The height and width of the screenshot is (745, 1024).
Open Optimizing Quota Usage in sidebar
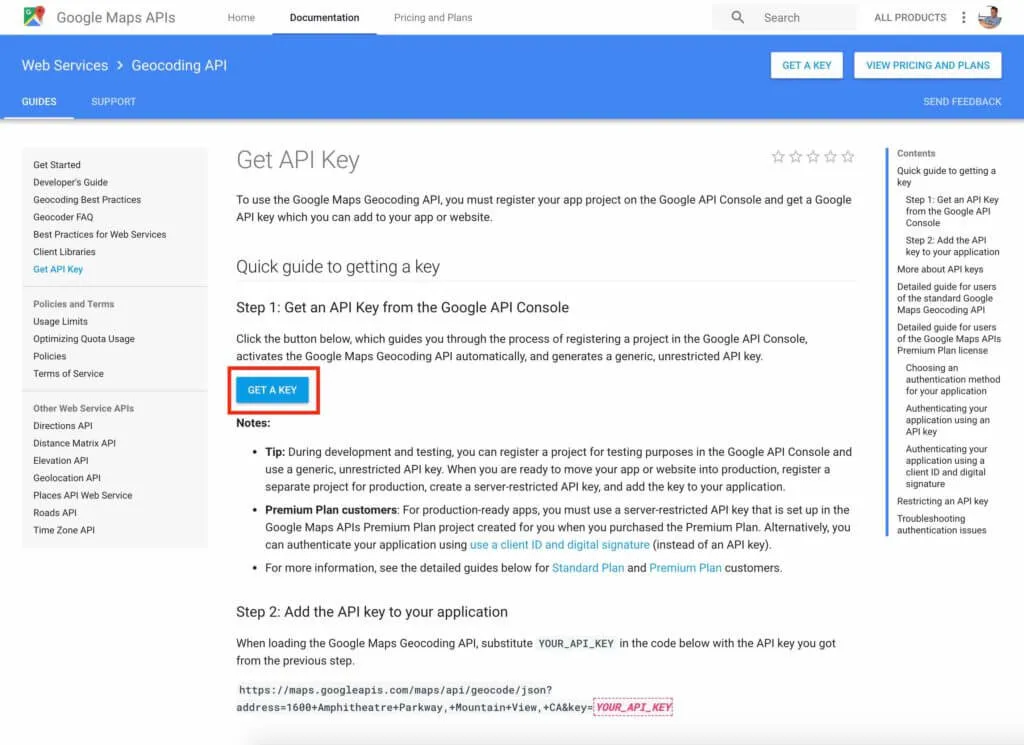tap(84, 339)
